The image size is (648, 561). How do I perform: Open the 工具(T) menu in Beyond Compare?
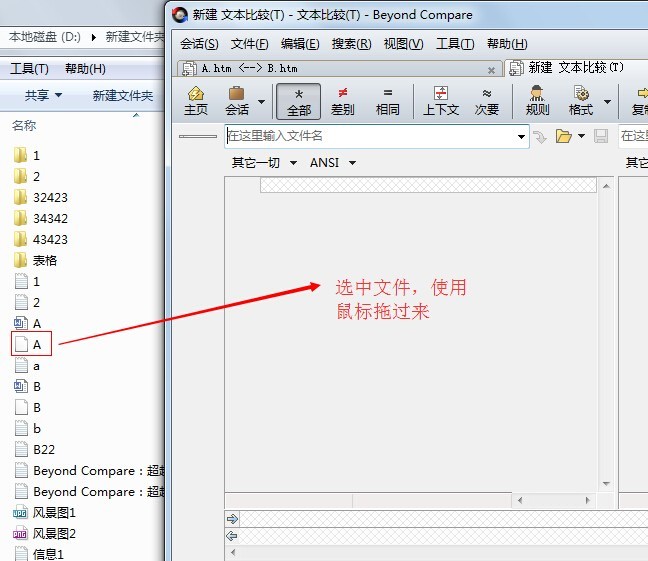[x=455, y=44]
